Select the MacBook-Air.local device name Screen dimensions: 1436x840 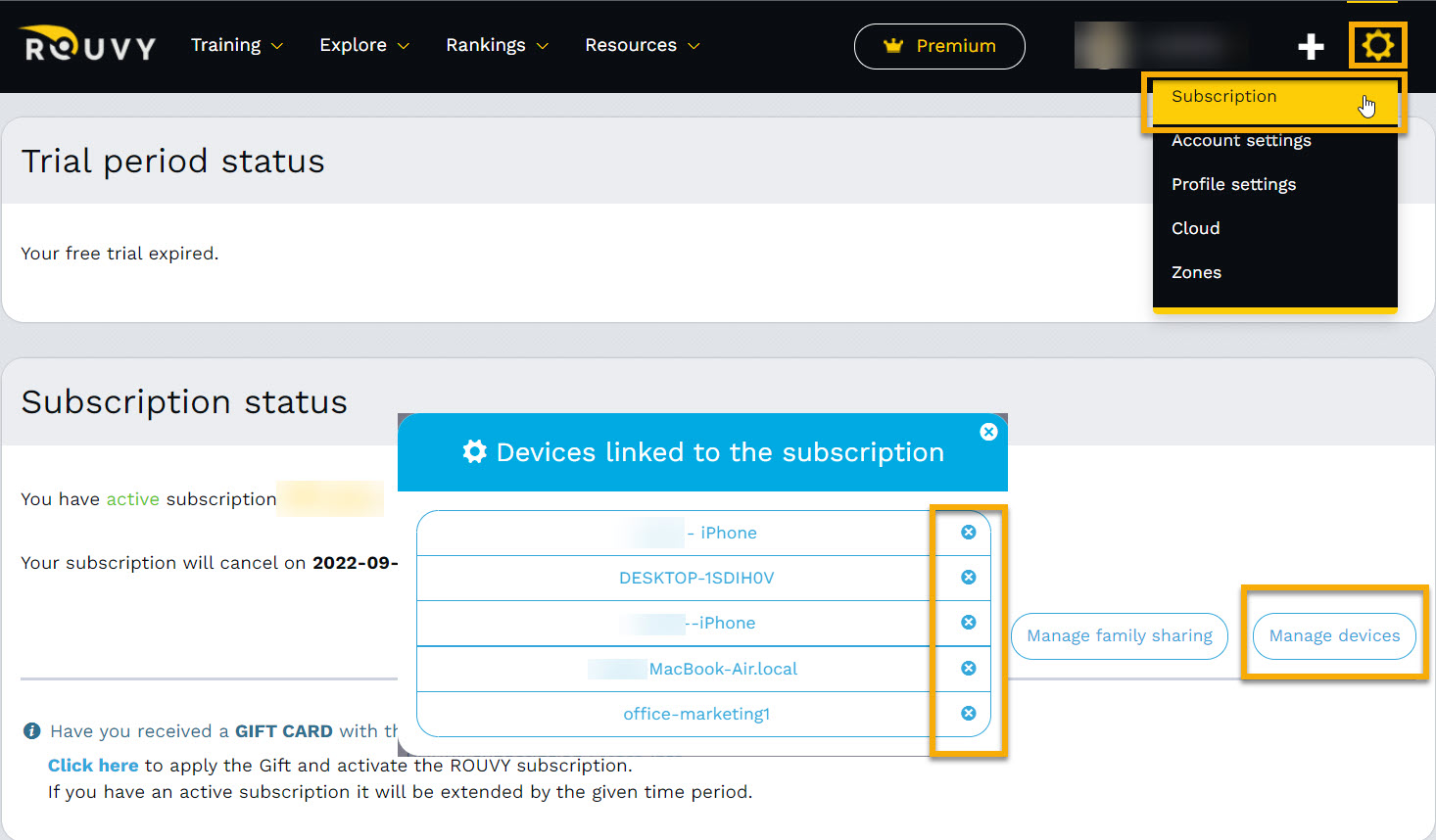point(723,669)
